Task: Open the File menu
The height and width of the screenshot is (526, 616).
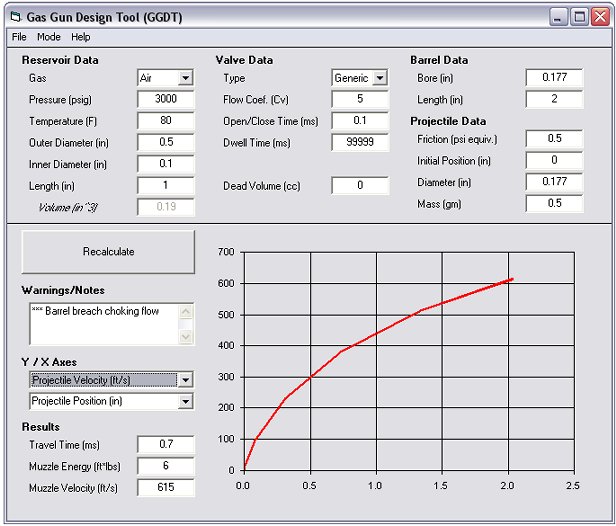Action: click(x=19, y=37)
